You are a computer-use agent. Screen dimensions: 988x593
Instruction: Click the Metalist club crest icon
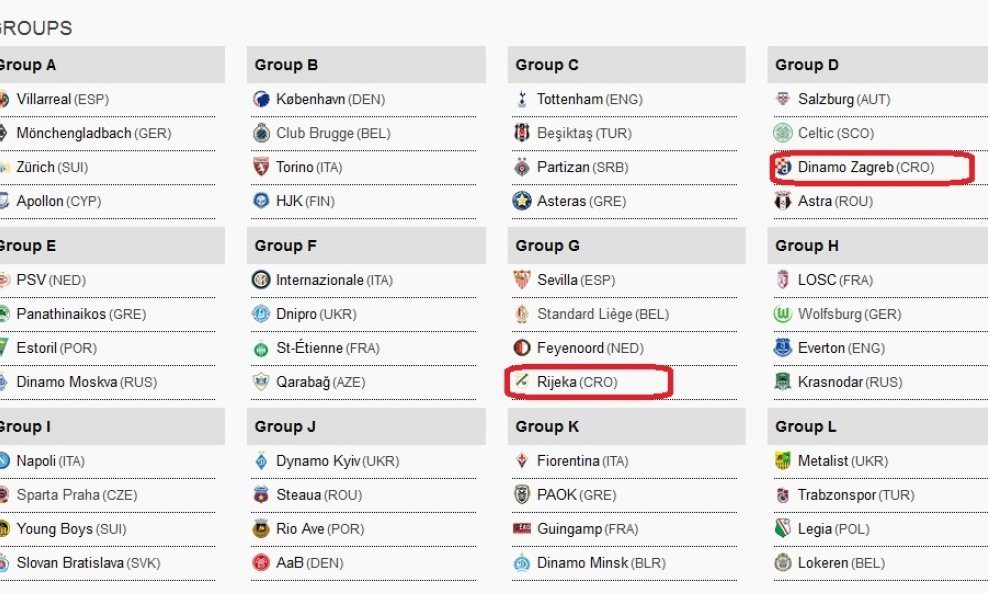point(783,461)
